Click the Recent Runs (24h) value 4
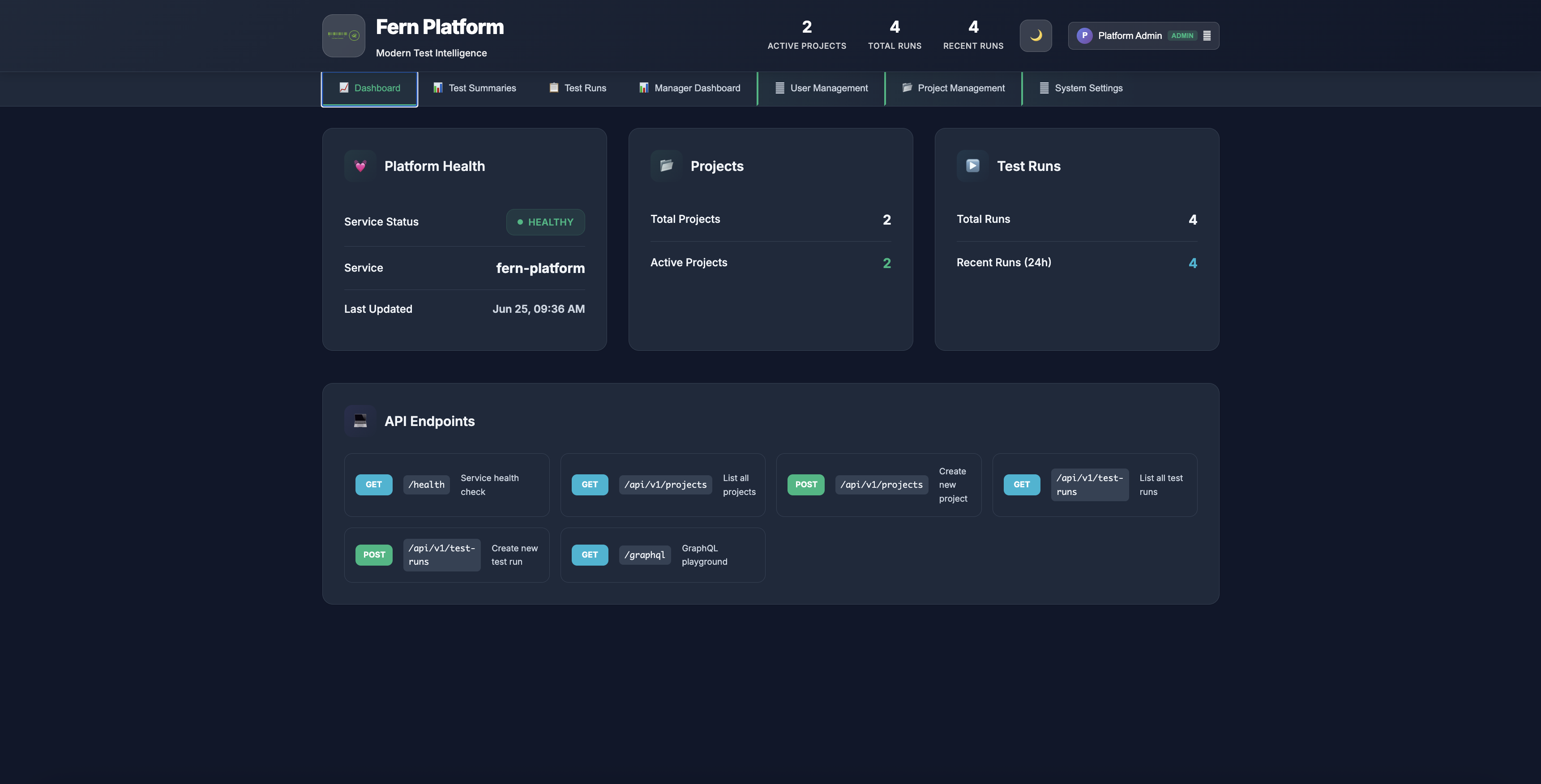1541x784 pixels. coord(1193,263)
